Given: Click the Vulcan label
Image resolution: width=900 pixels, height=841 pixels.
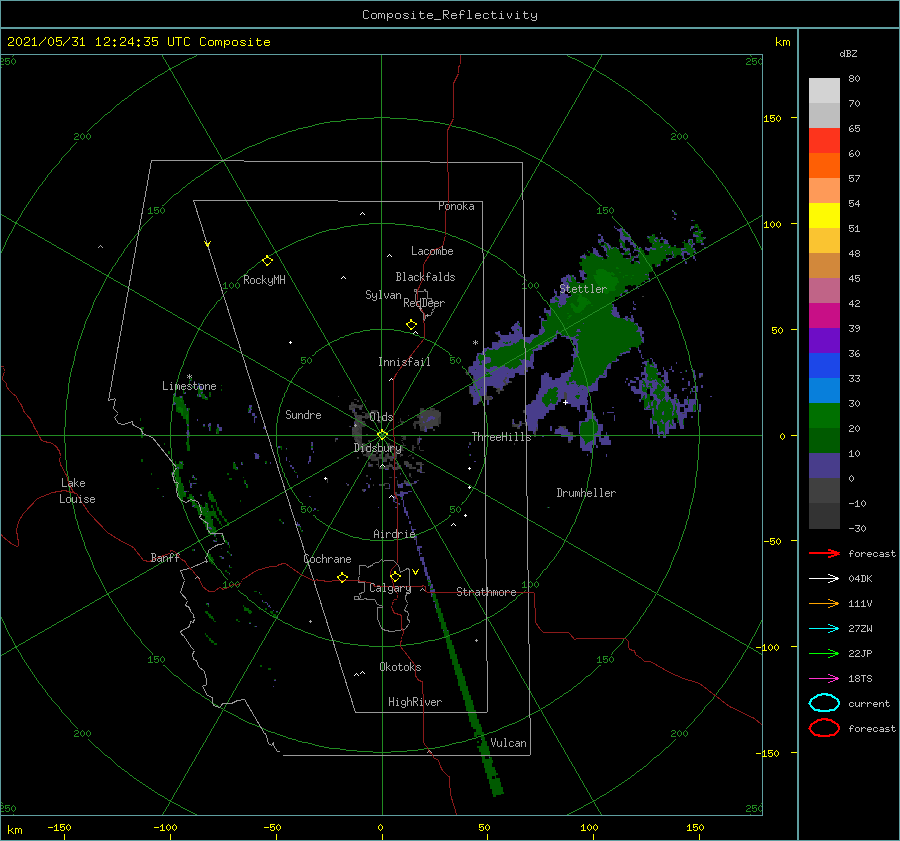Looking at the screenshot, I should point(509,743).
